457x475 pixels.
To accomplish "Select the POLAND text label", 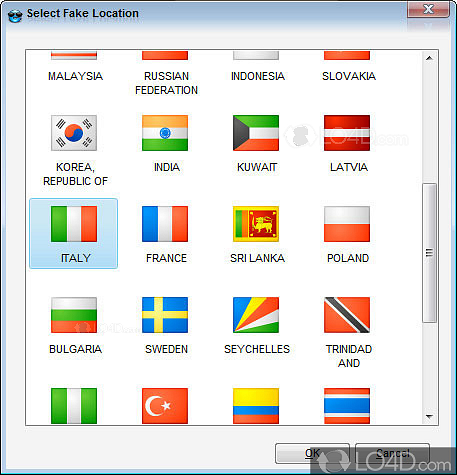I will 348,258.
